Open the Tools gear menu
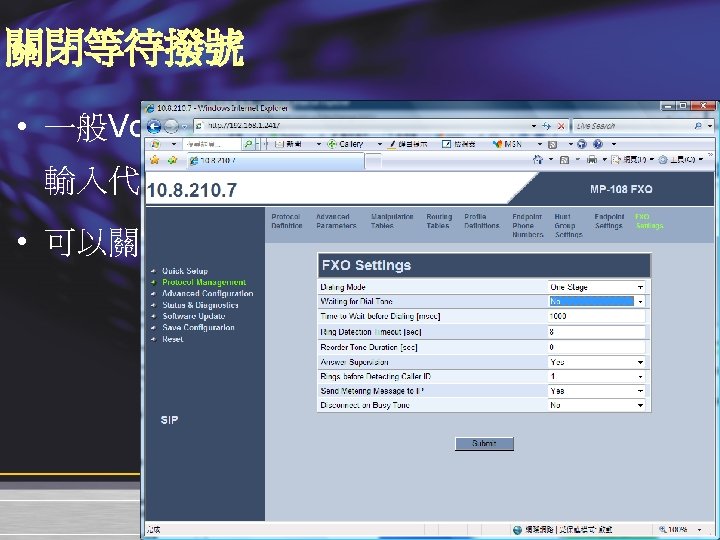Image resolution: width=720 pixels, height=540 pixels. click(663, 160)
